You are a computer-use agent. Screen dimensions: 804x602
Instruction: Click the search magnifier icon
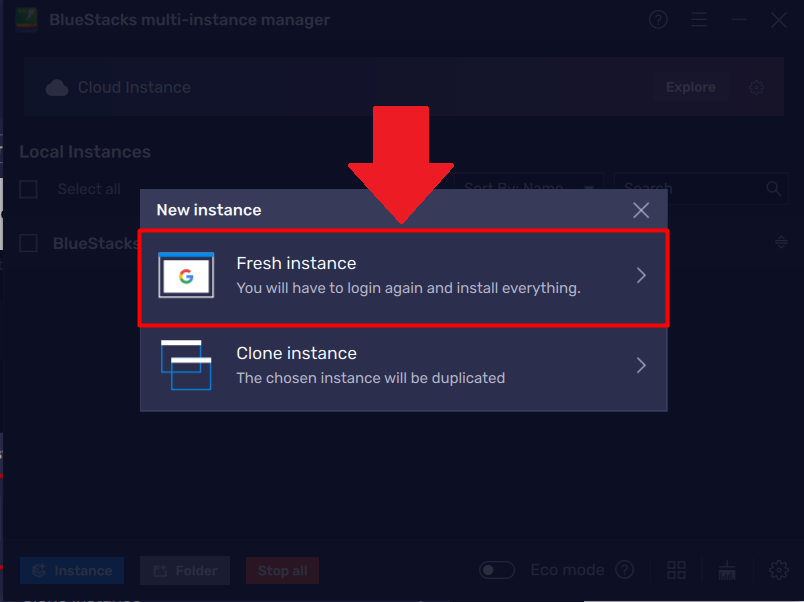tap(773, 188)
